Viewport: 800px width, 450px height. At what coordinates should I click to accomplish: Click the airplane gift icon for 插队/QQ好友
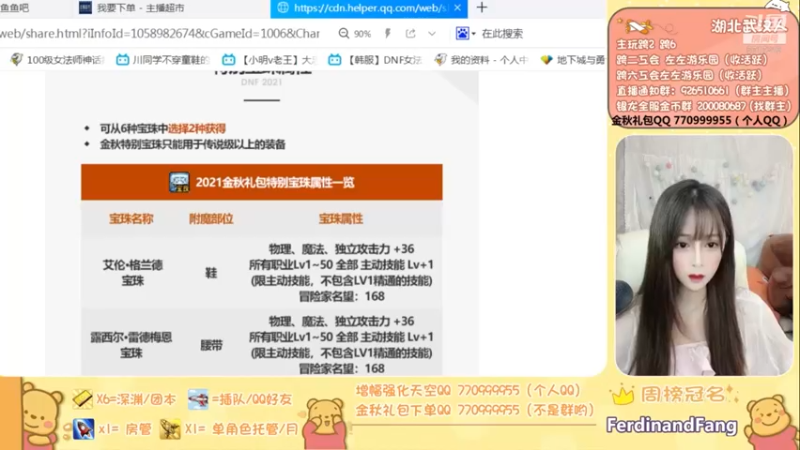[197, 399]
